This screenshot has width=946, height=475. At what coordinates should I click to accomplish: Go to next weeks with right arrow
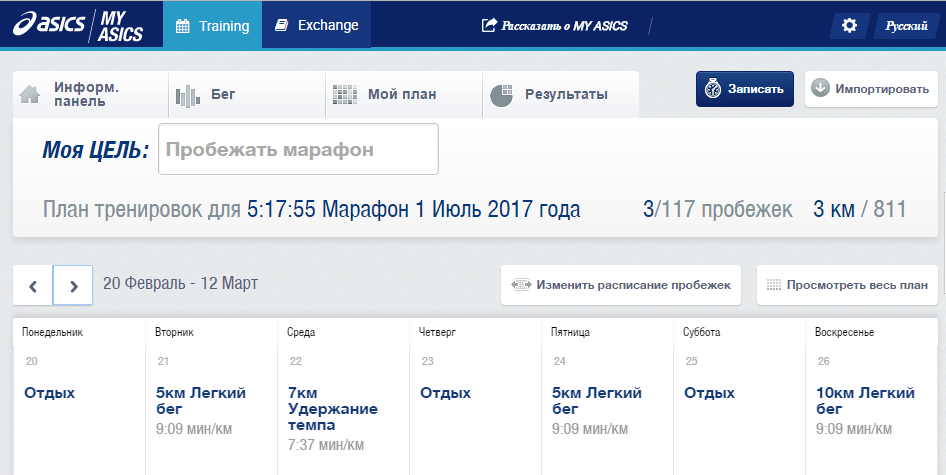[x=73, y=285]
